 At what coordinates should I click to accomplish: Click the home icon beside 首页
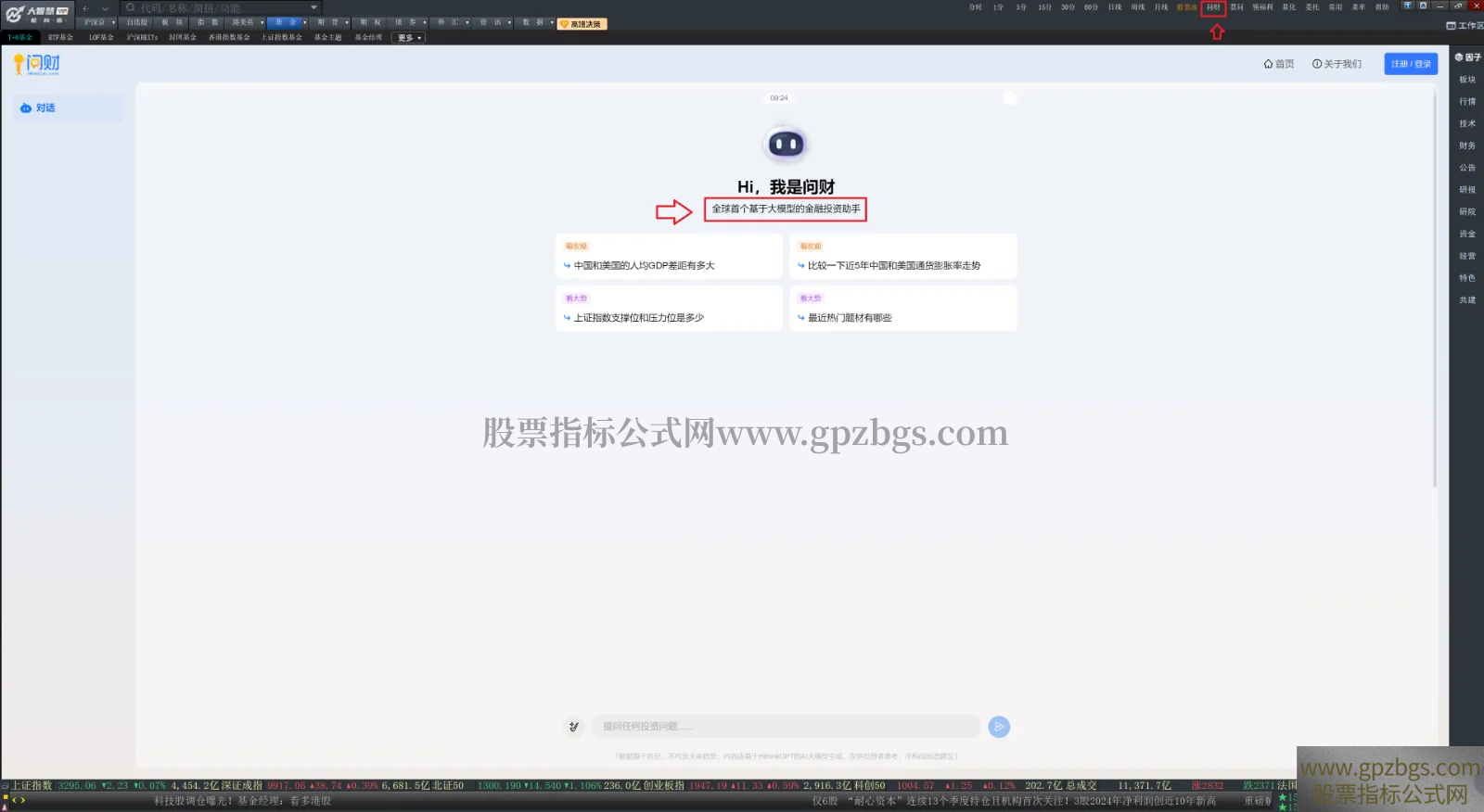click(x=1268, y=64)
